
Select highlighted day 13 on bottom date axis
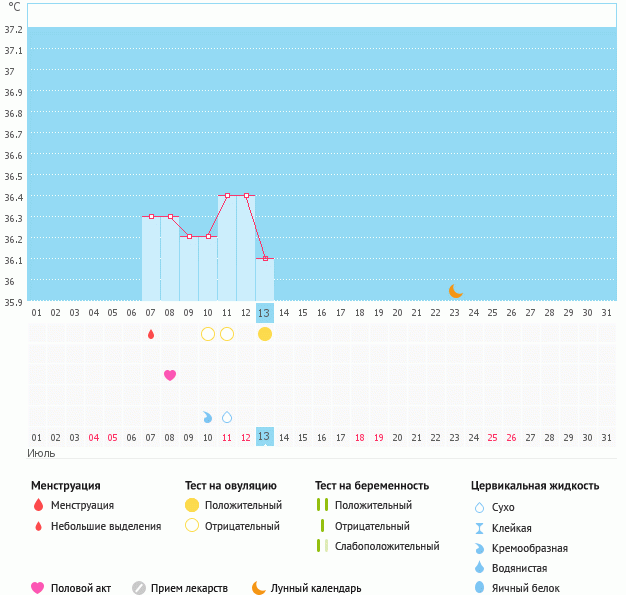(265, 437)
